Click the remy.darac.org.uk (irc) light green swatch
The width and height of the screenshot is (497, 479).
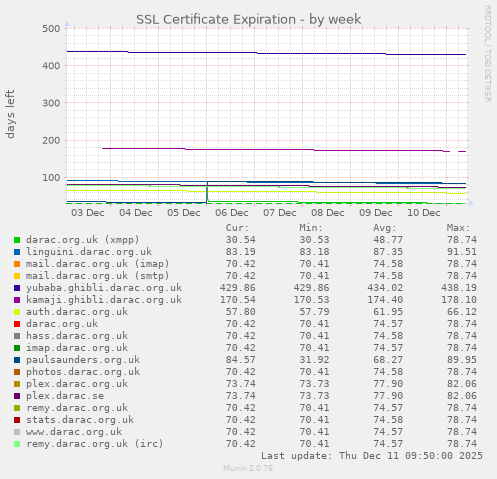[x=17, y=444]
